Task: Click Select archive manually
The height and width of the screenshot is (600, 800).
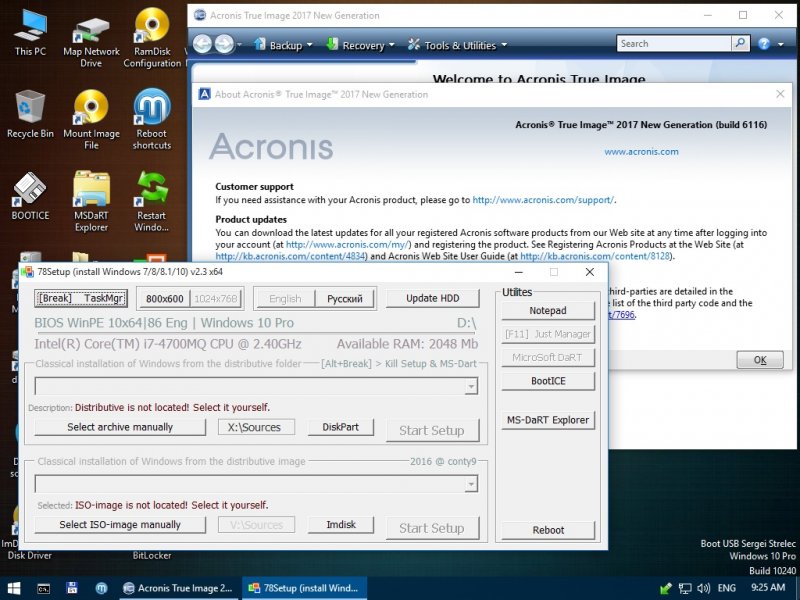Action: (120, 427)
